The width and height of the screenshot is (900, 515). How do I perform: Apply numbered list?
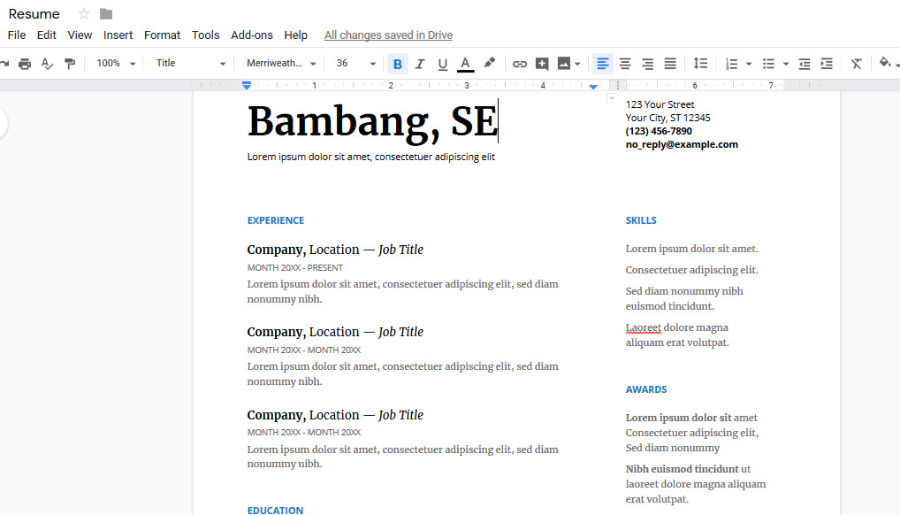coord(731,64)
